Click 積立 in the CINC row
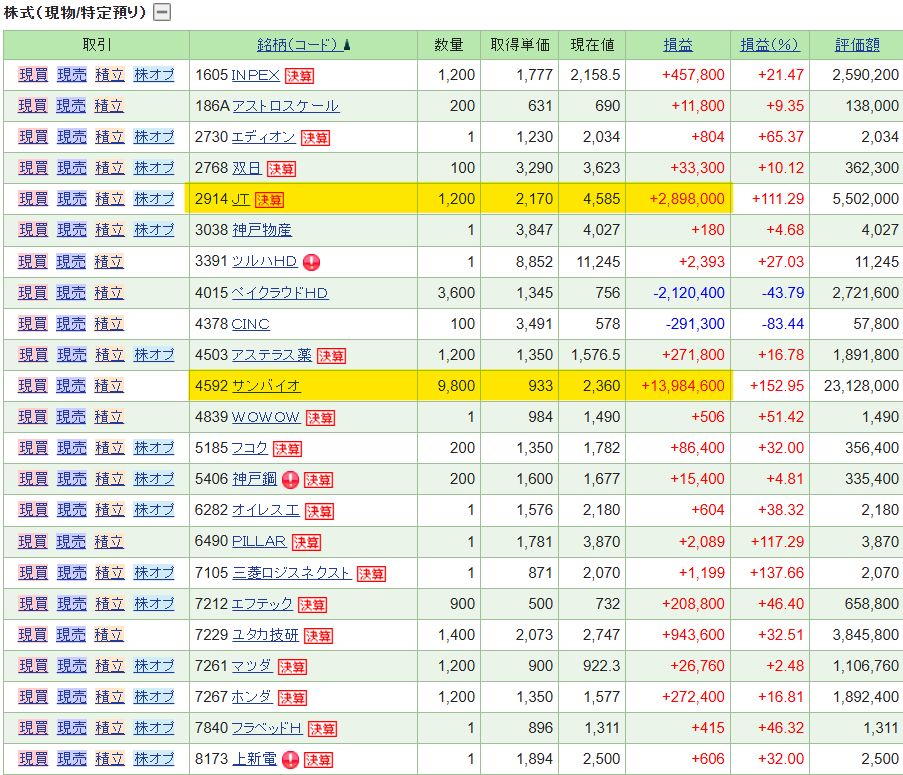The width and height of the screenshot is (903, 775). pyautogui.click(x=109, y=325)
